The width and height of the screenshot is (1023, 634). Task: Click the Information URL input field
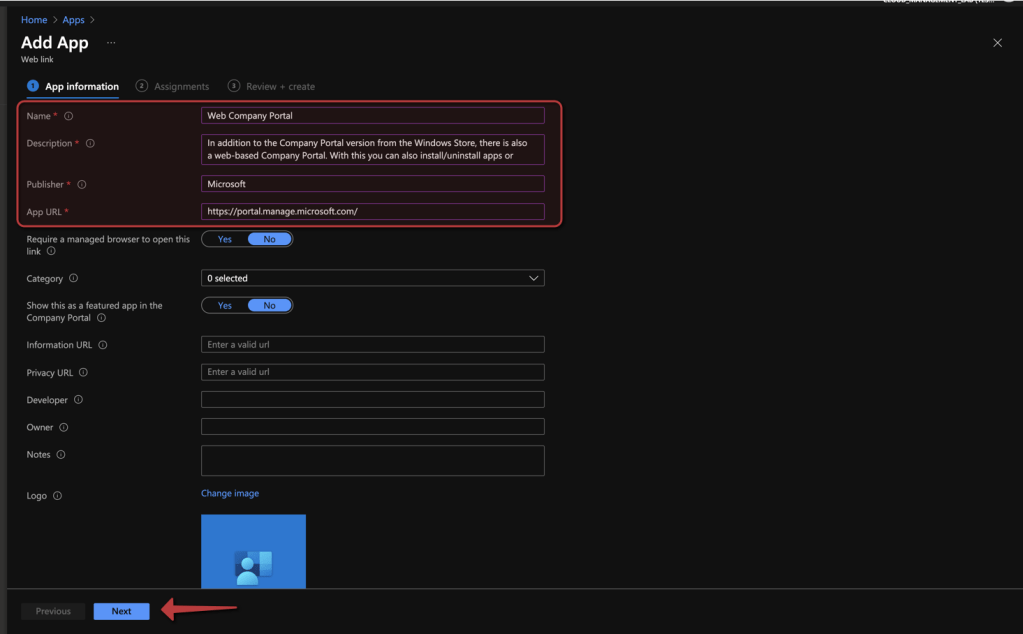point(372,345)
